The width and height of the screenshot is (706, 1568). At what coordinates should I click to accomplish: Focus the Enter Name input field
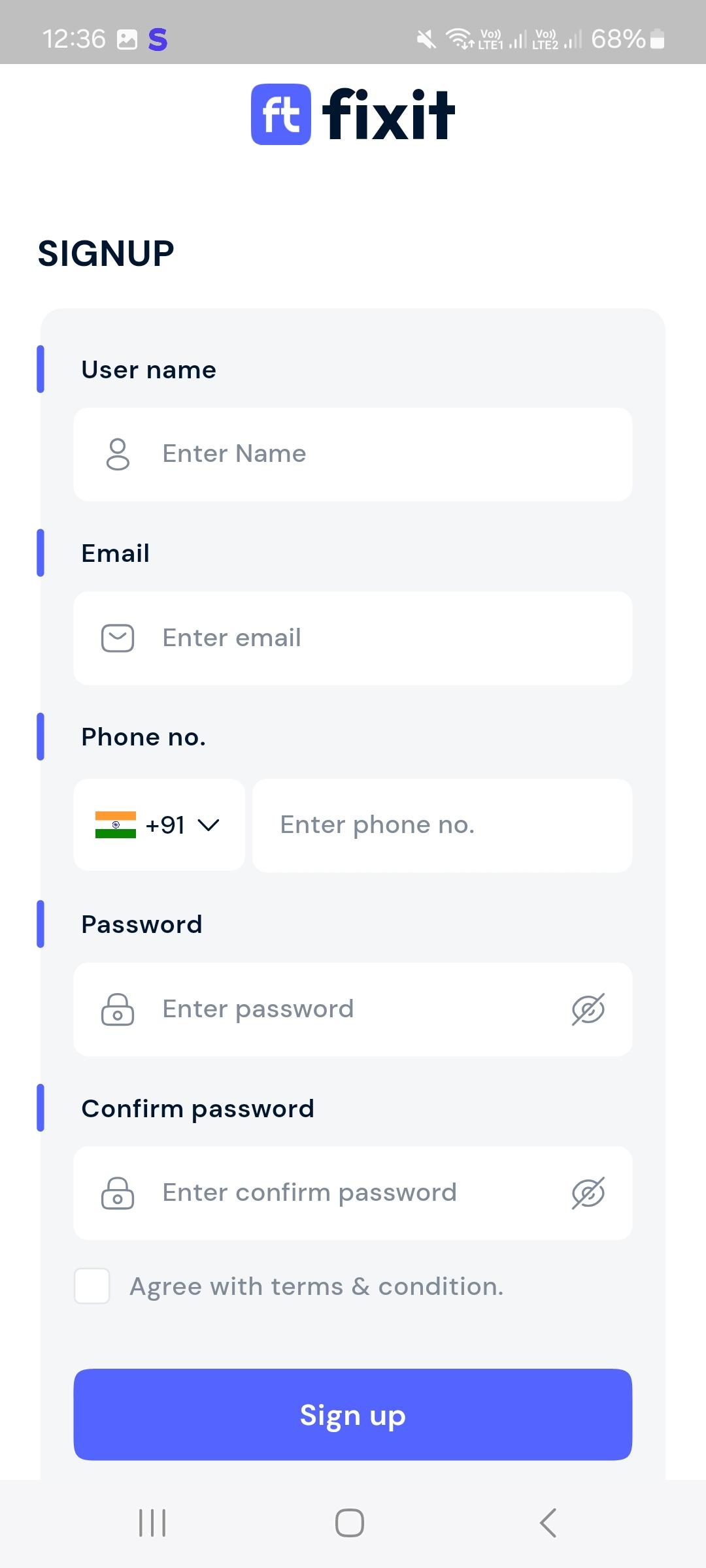[x=386, y=454]
